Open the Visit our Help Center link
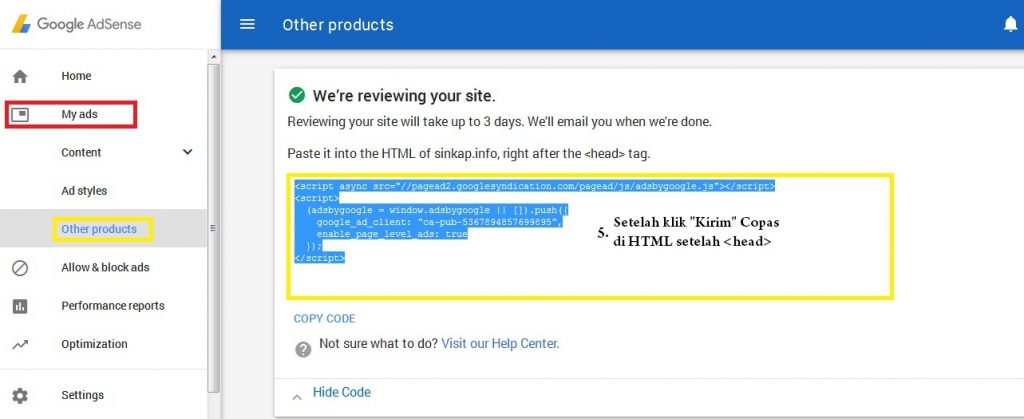The image size is (1024, 419). click(x=499, y=344)
